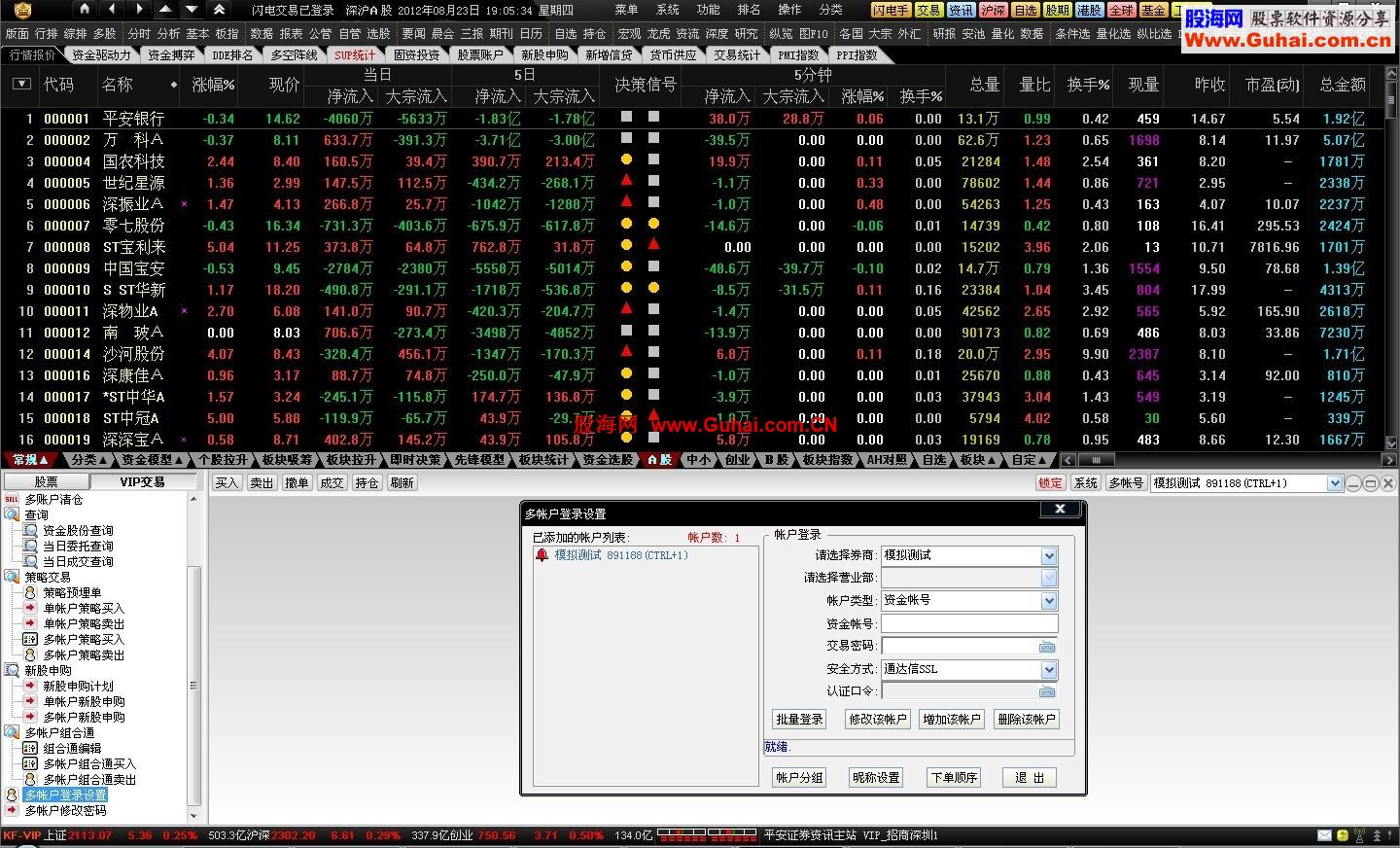Switch to the DDE排名 tab
The width and height of the screenshot is (1400, 848).
(x=232, y=55)
